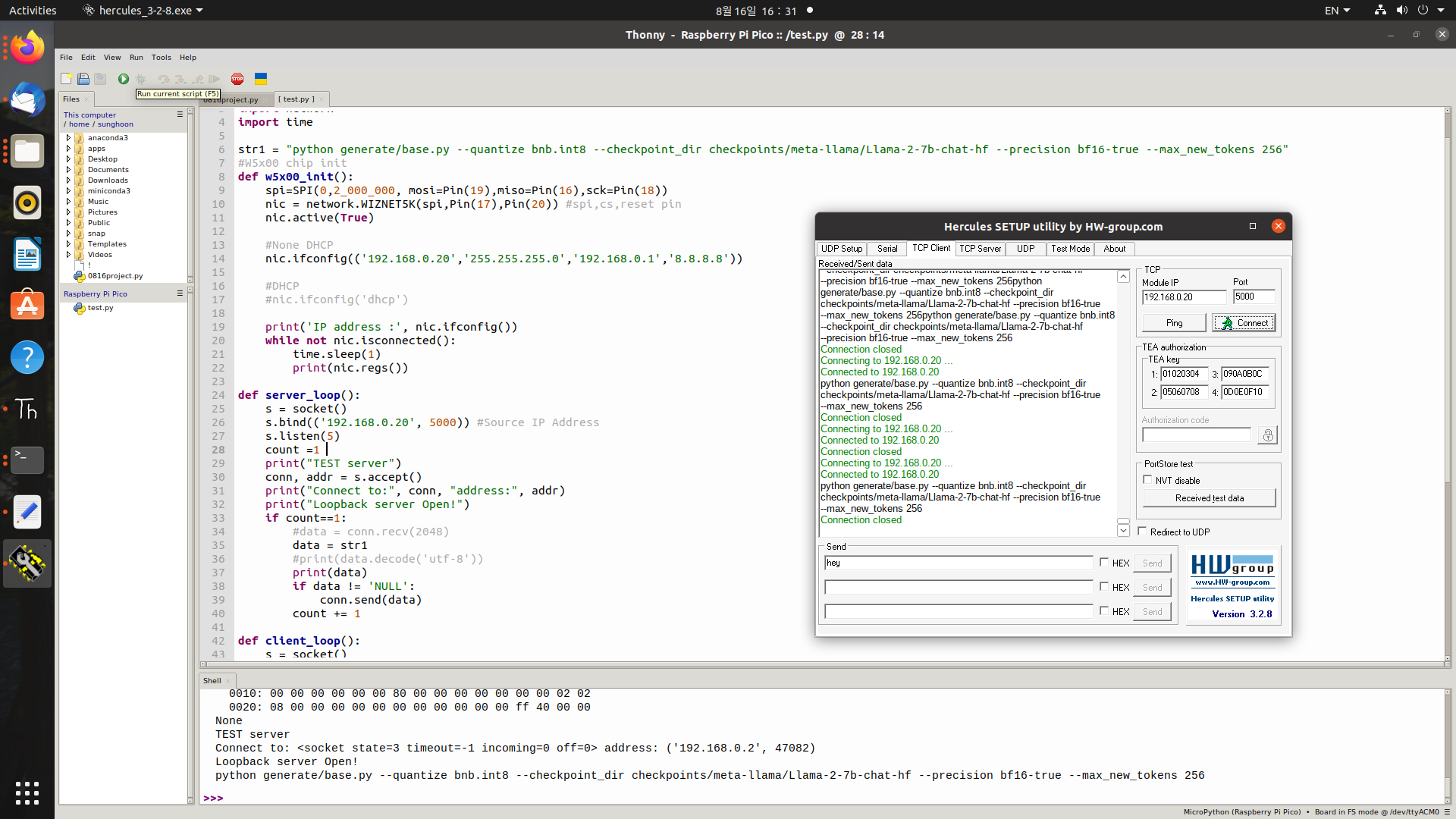Click the Authorization code field
Screen dimensions: 1456x819
point(1197,435)
